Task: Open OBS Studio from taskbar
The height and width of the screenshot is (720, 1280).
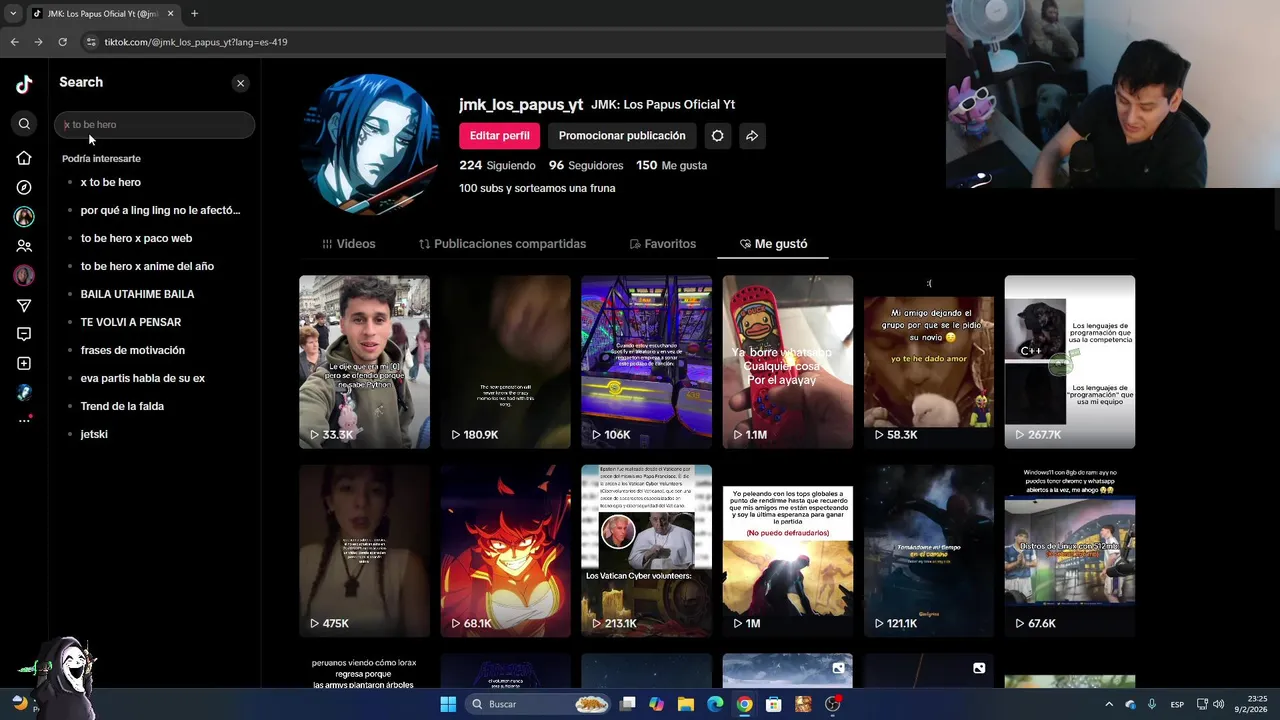Action: (x=833, y=704)
